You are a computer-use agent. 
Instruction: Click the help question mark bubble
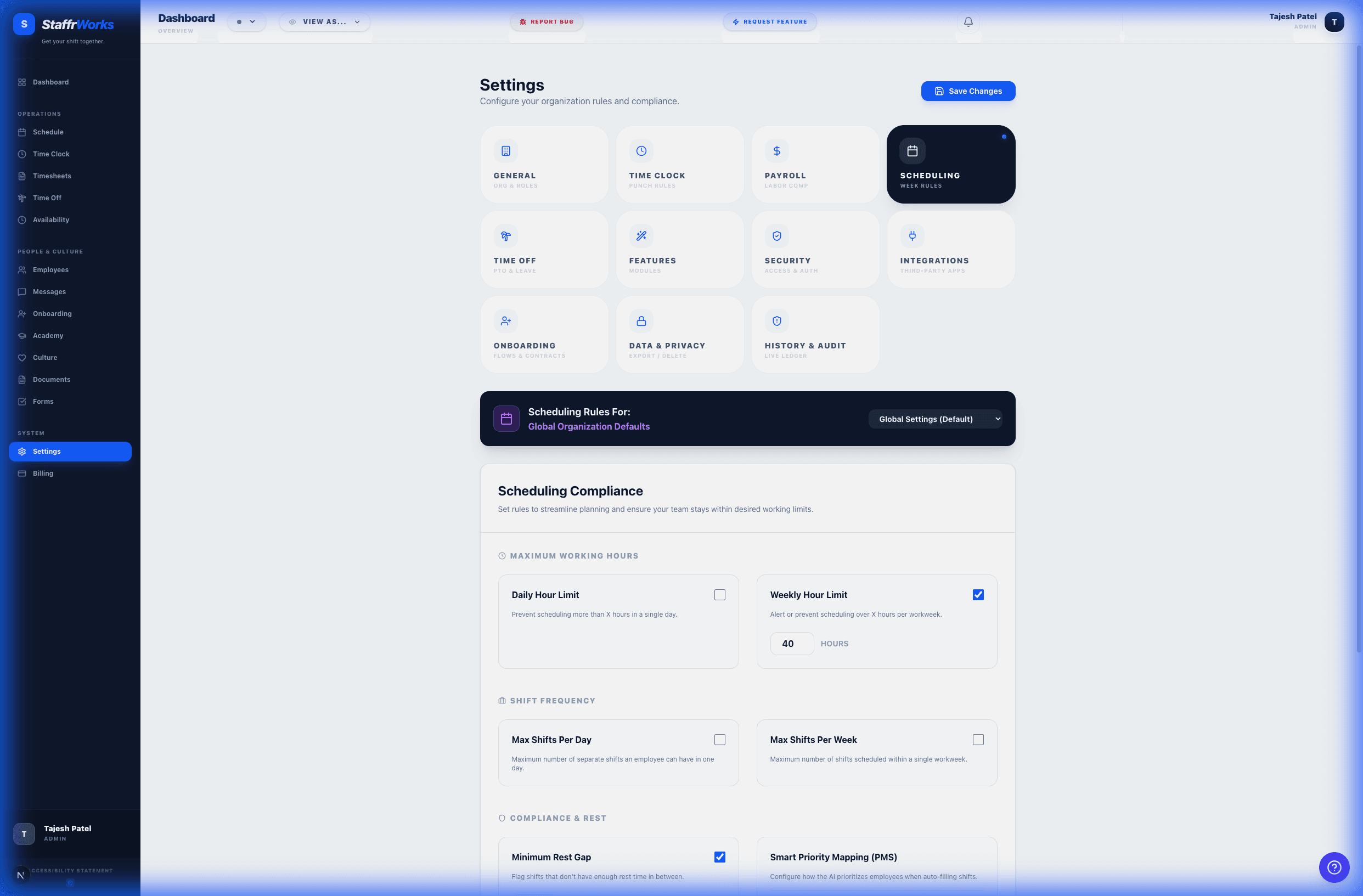[x=1333, y=867]
